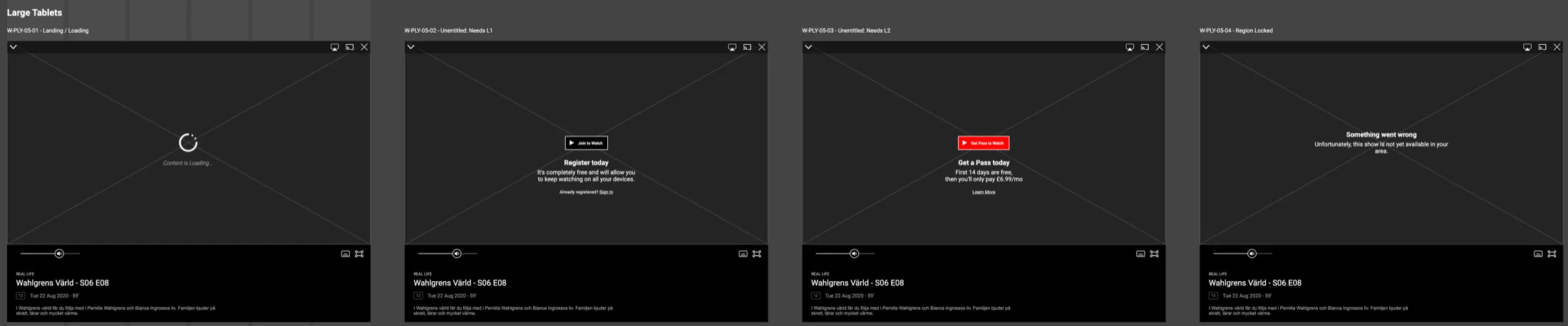
Task: Click the age rating badge in the Needs L1 player
Action: pyautogui.click(x=418, y=295)
